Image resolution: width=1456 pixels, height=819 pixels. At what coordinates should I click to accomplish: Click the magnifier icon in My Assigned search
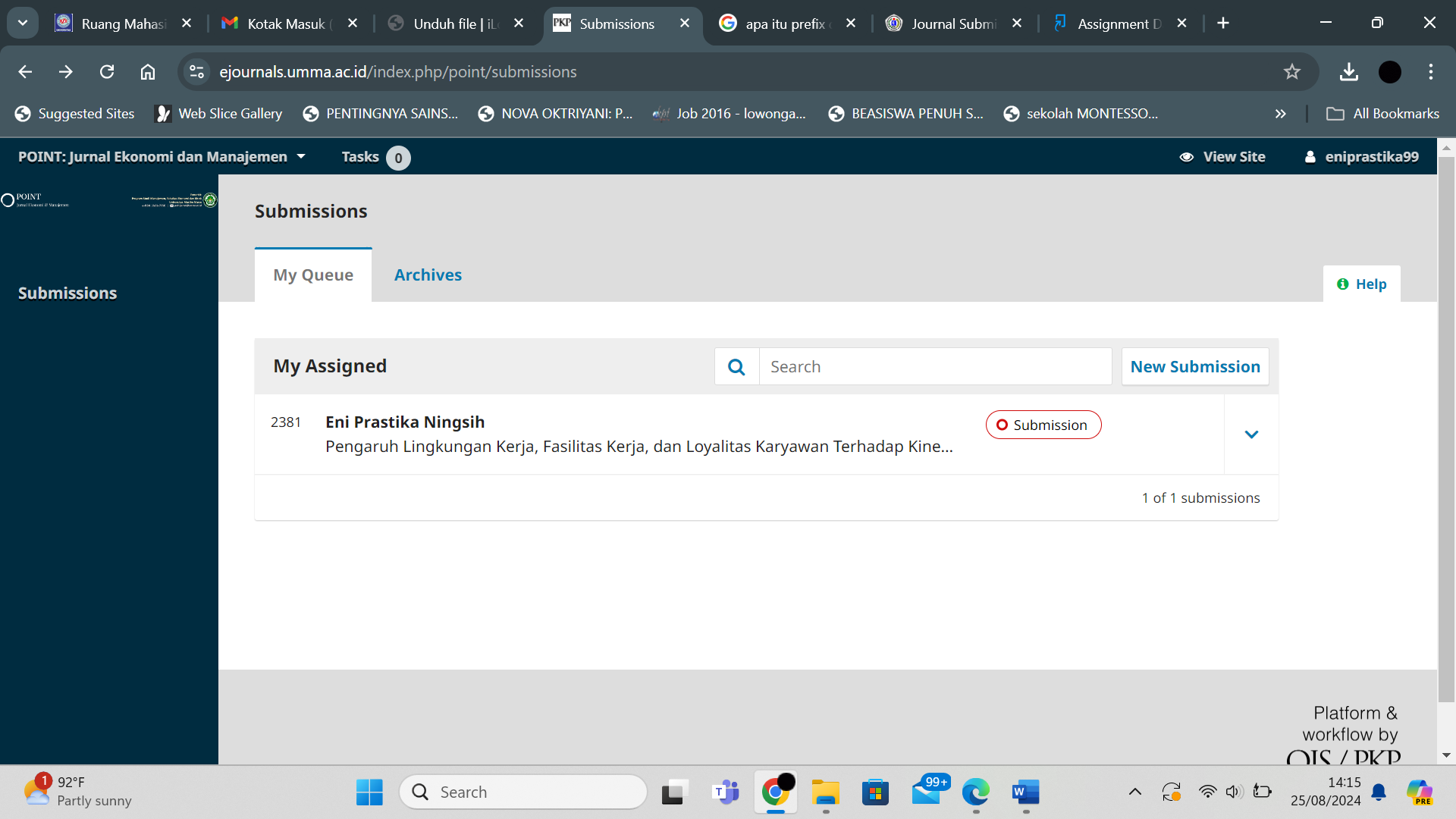[x=736, y=367]
